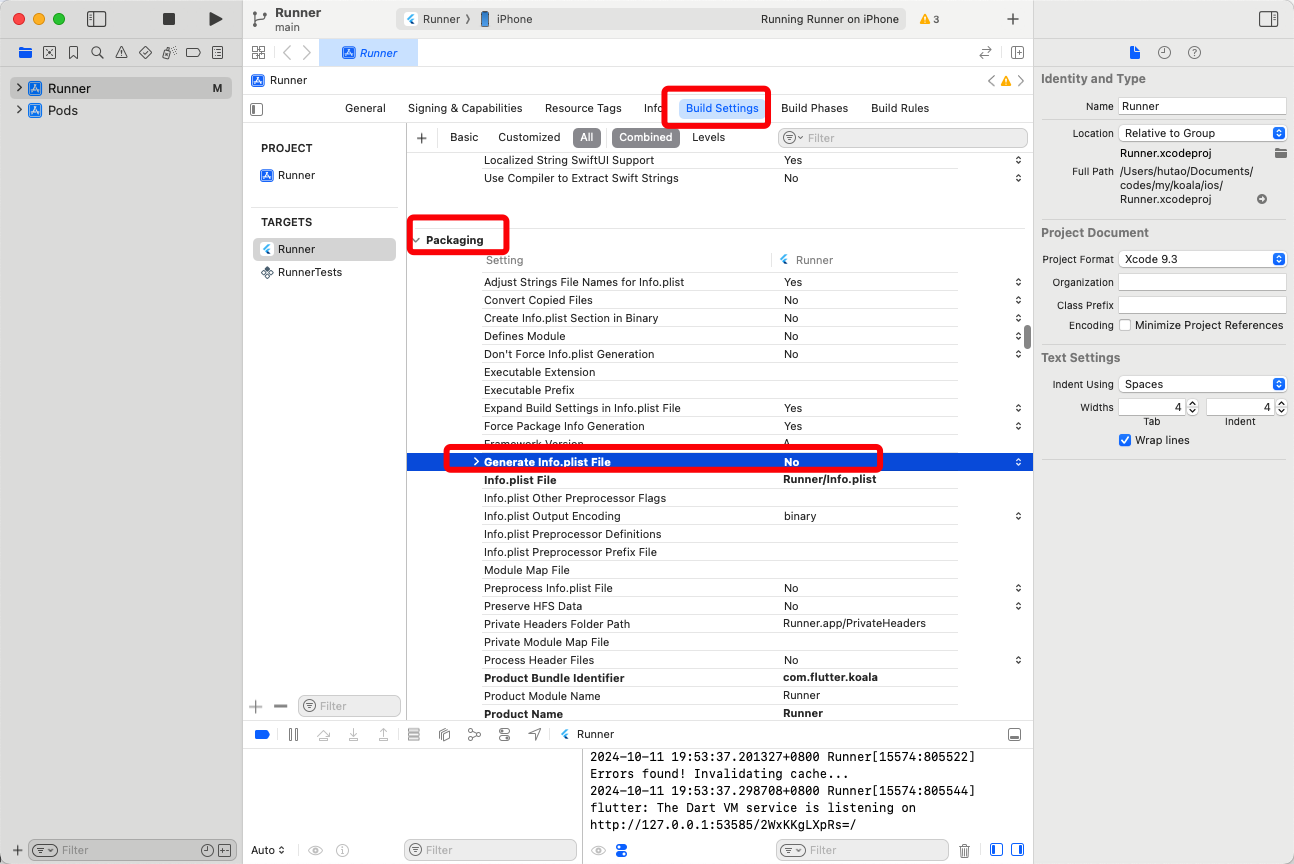Screen dimensions: 1294x864
Task: Uncheck the Wrap lines checkbox
Action: 1125,440
